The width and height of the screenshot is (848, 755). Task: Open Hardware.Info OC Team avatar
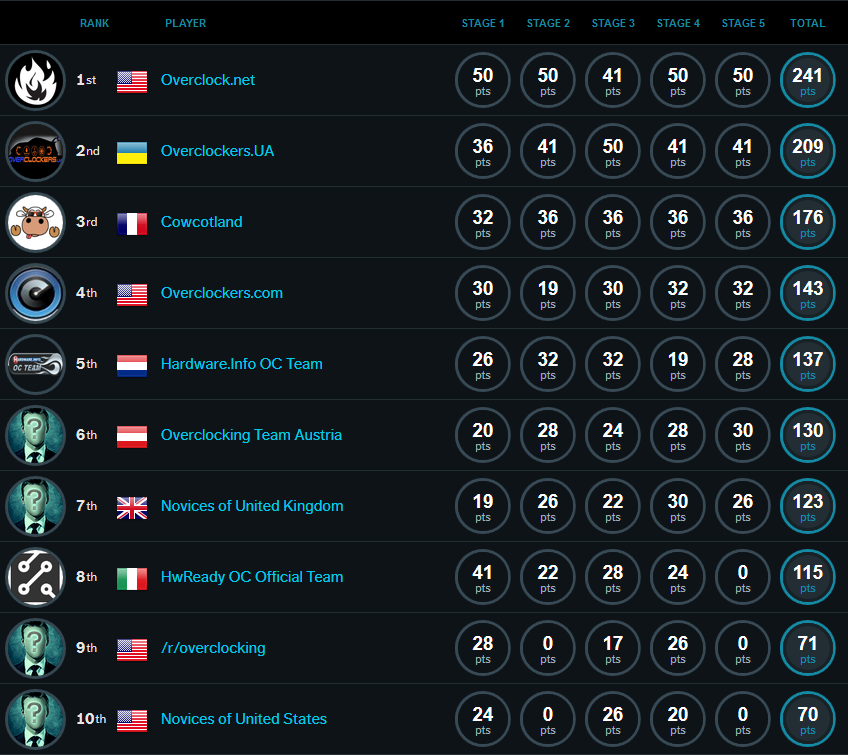click(x=35, y=364)
